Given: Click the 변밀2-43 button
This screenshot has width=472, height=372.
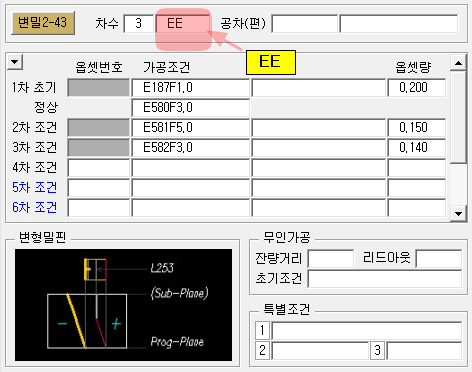Looking at the screenshot, I should (43, 23).
